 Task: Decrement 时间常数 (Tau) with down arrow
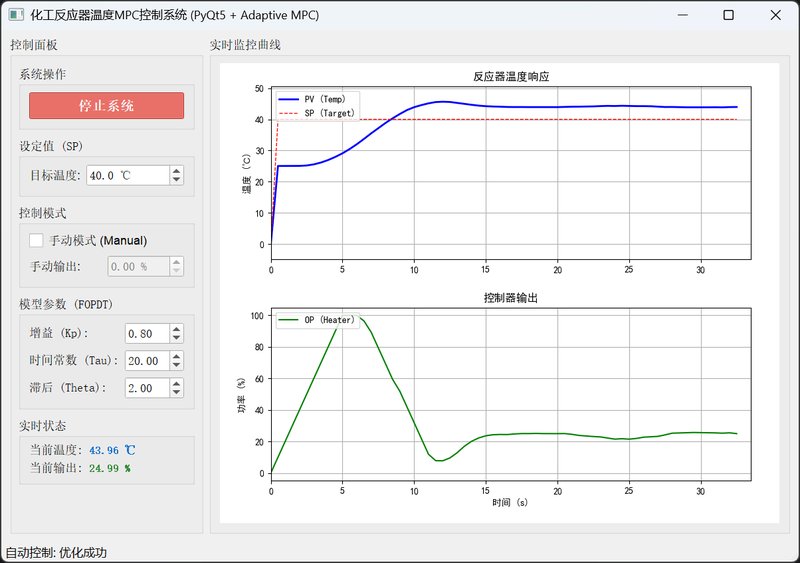(x=177, y=365)
